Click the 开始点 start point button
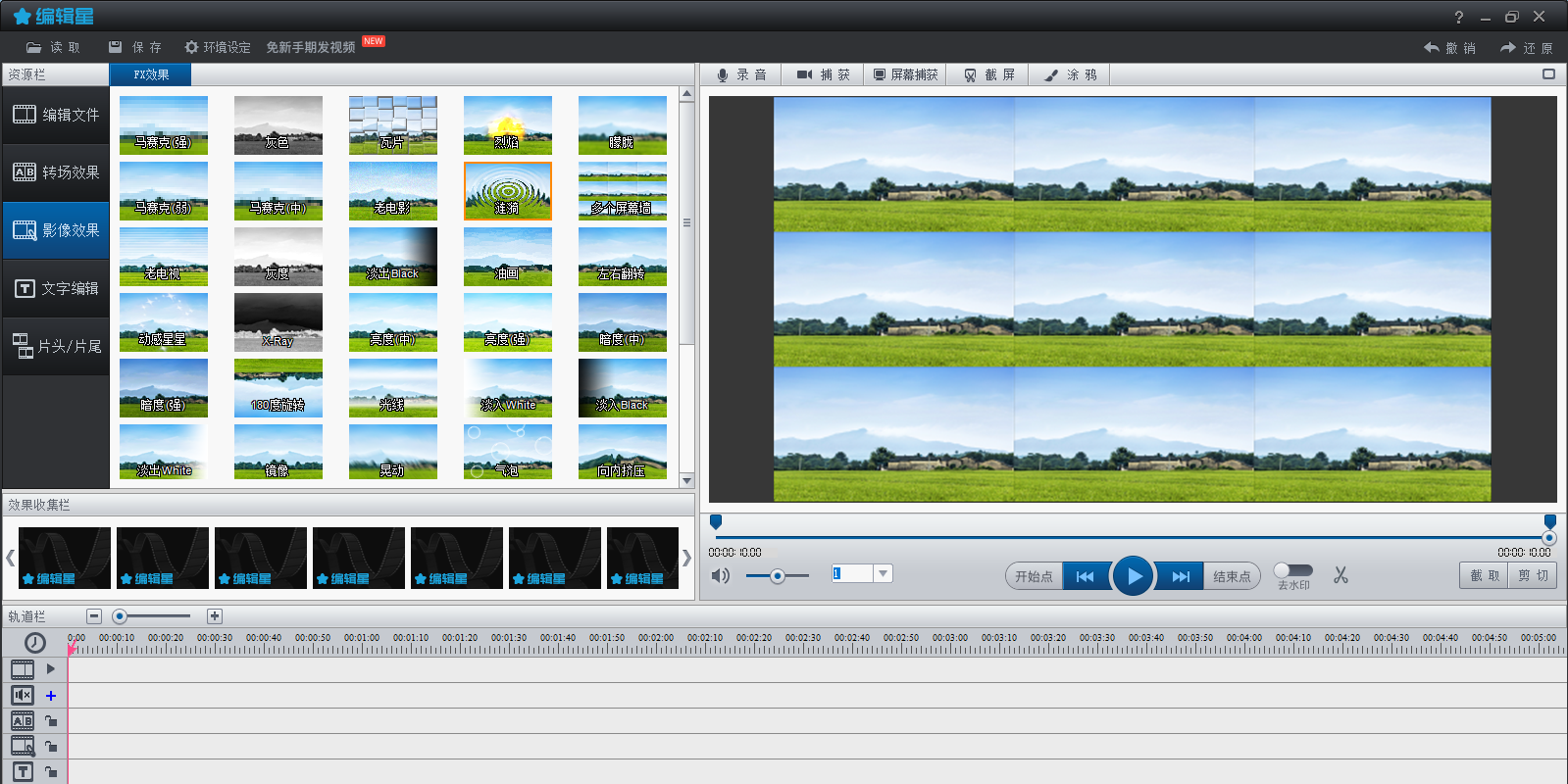 pos(1034,576)
